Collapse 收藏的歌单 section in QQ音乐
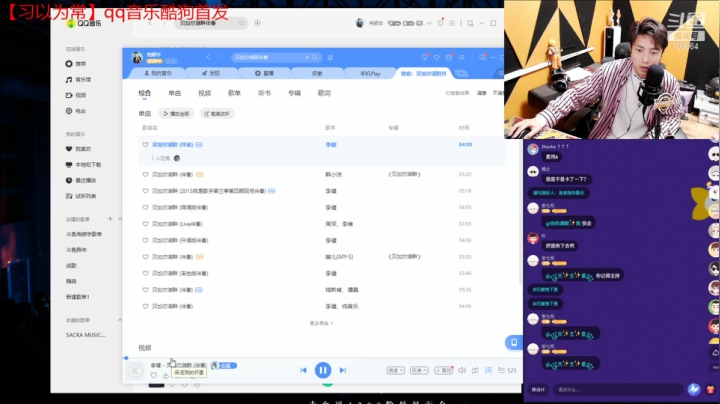Viewport: 720px width, 404px height. 120,320
